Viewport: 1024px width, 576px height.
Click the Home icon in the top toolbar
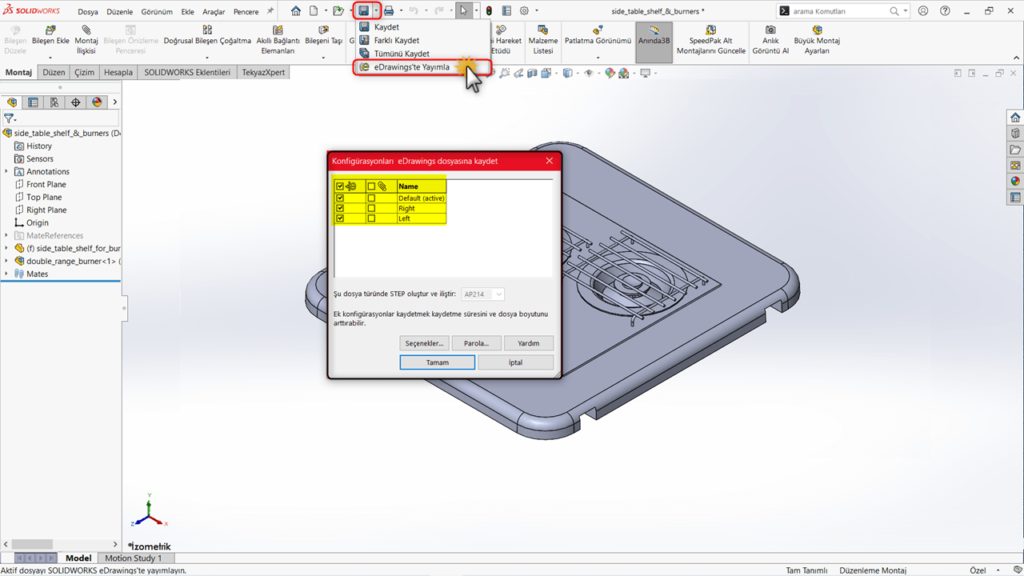pos(295,11)
